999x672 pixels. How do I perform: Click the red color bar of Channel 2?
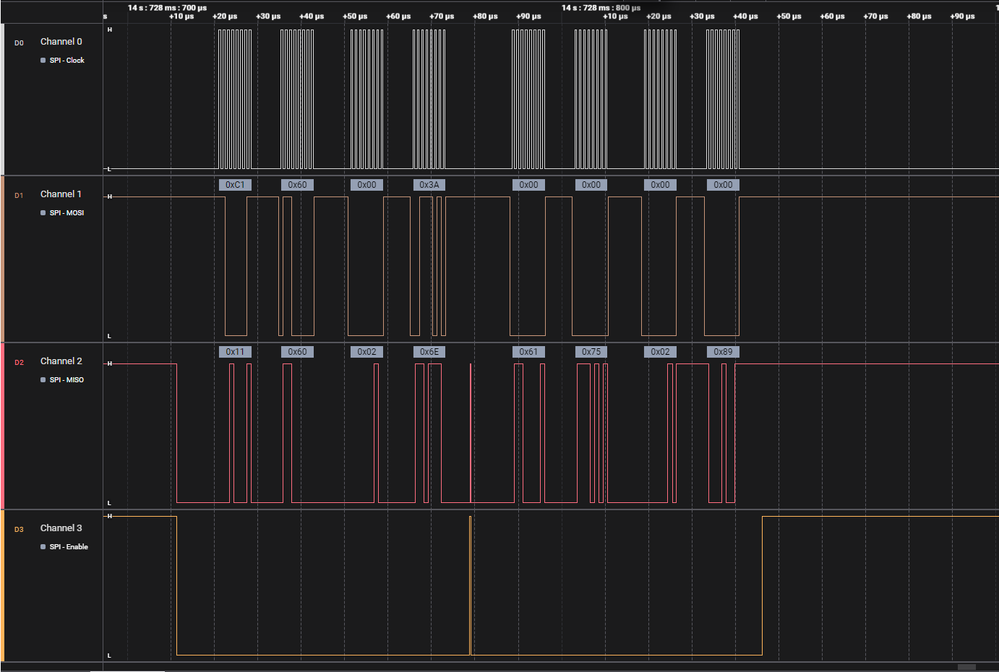point(2,425)
